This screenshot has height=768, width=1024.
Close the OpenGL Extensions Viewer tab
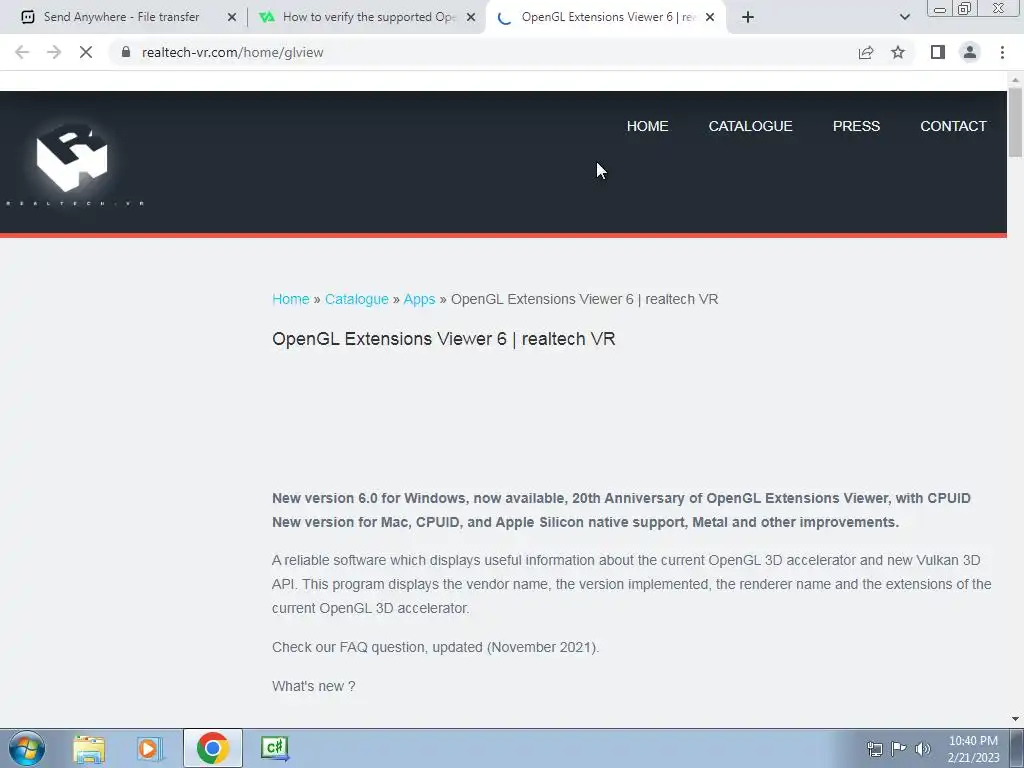pyautogui.click(x=710, y=17)
